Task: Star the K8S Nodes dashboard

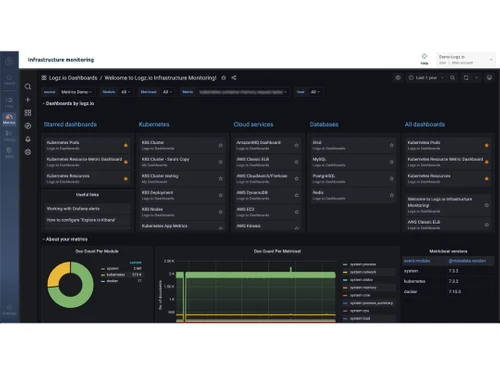Action: [x=221, y=212]
